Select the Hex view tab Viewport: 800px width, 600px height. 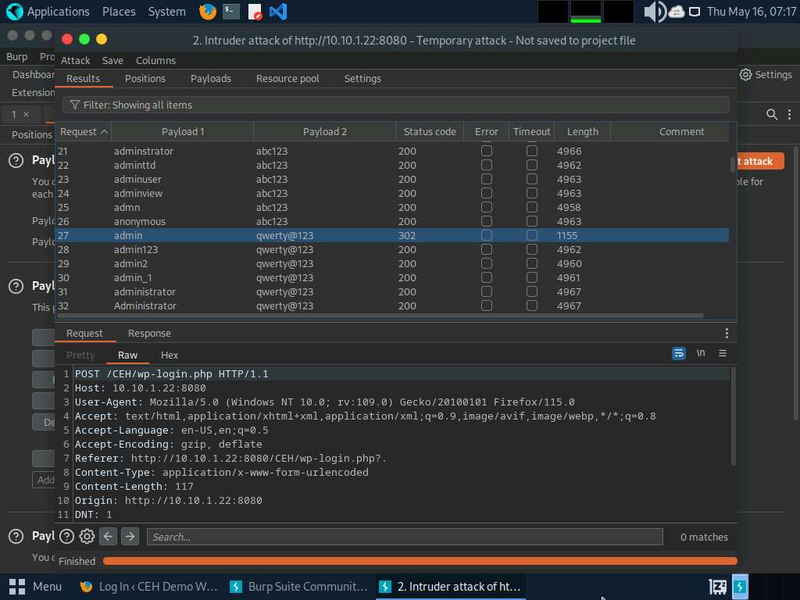169,355
